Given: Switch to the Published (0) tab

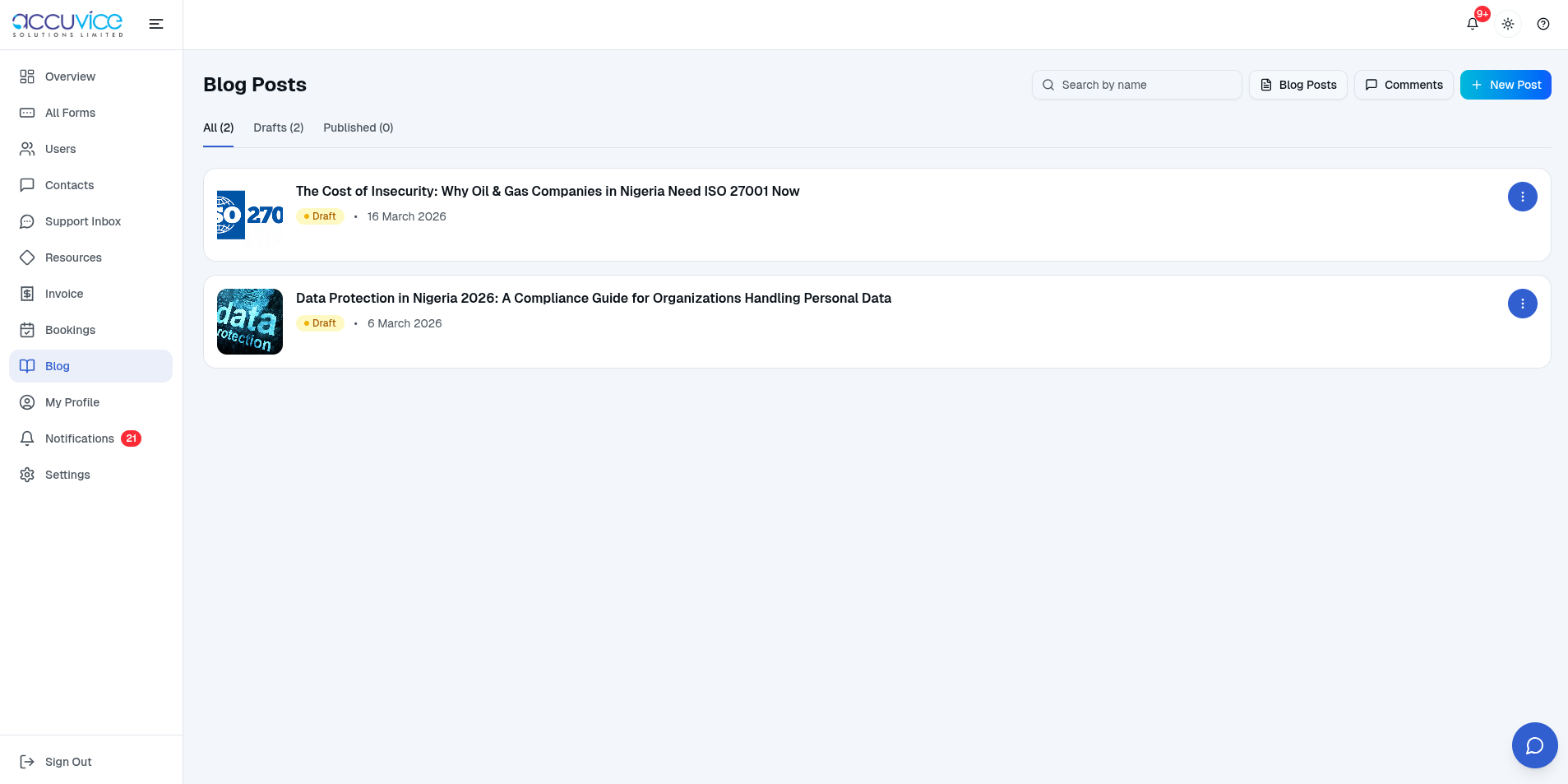Looking at the screenshot, I should point(358,128).
